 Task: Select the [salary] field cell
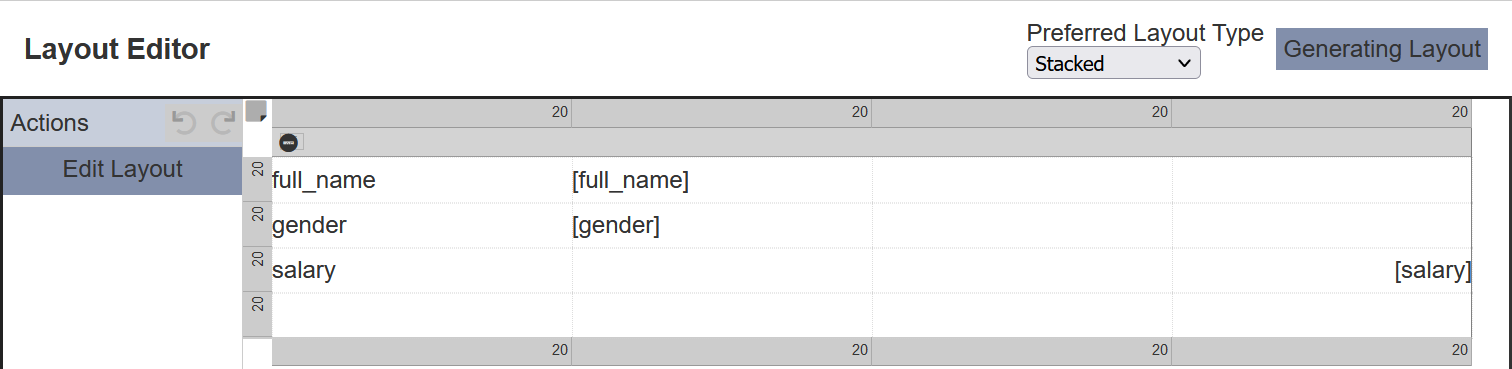[1322, 270]
